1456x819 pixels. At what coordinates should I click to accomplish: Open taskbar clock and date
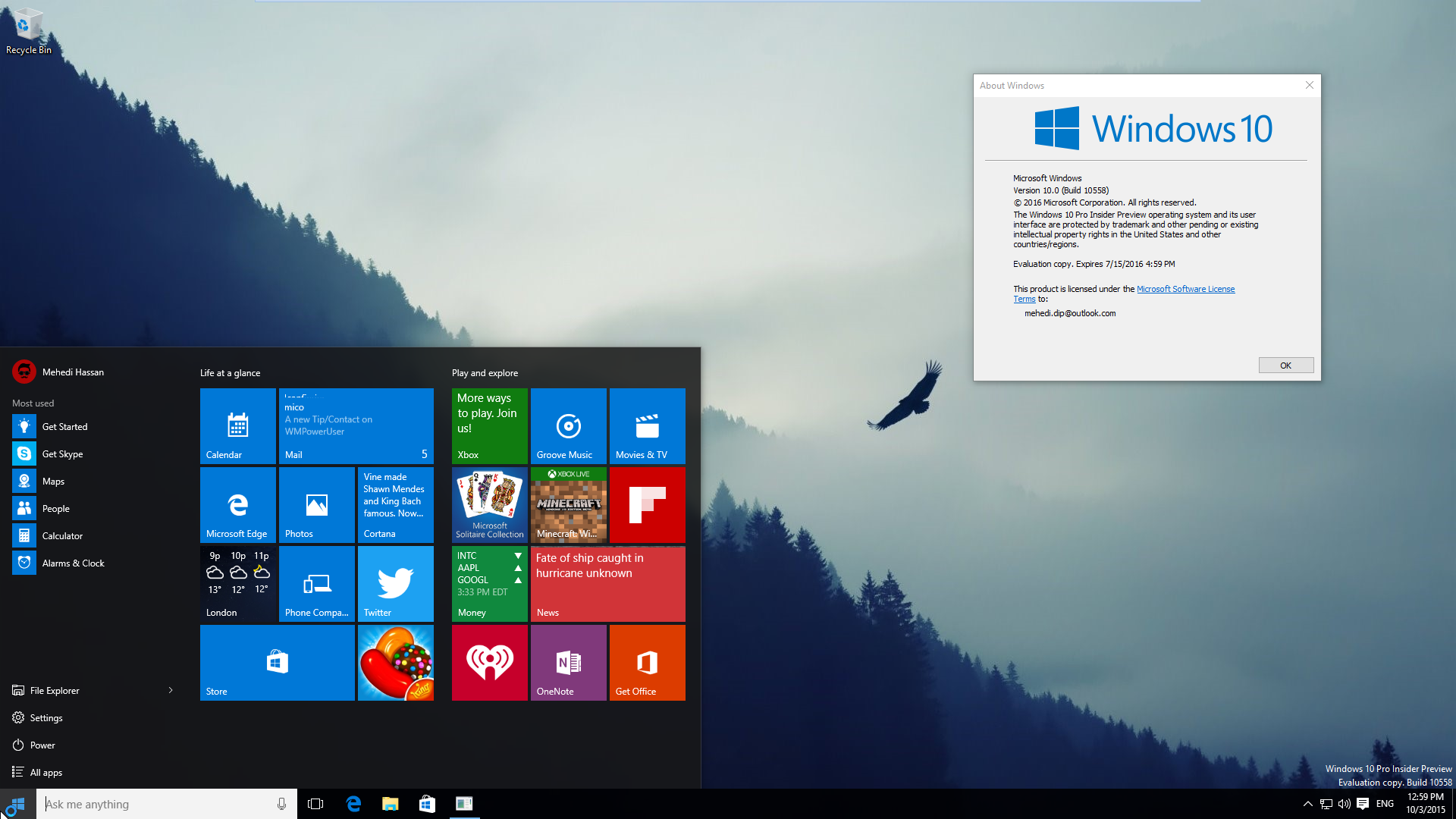pyautogui.click(x=1426, y=804)
